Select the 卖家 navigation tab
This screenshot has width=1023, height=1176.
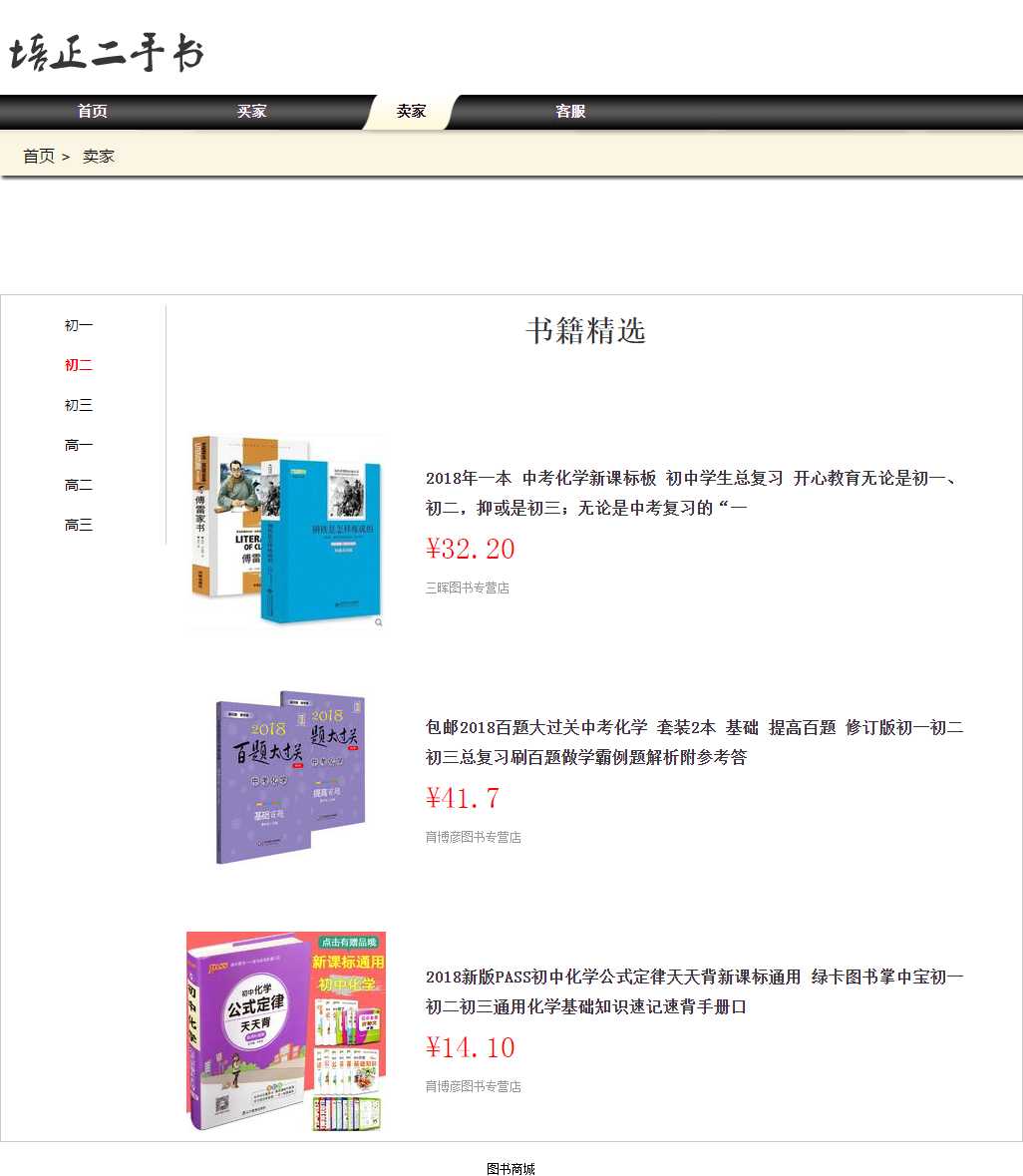tap(411, 112)
